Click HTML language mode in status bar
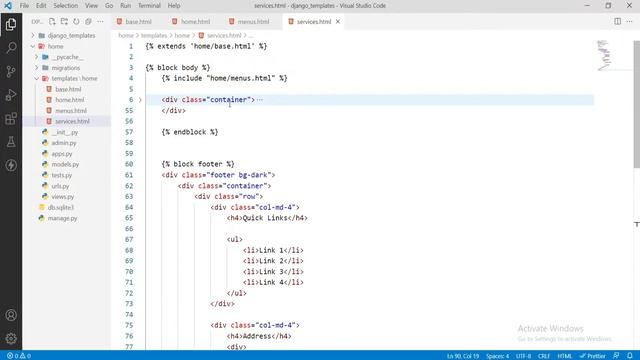640x360 pixels. tap(564, 356)
